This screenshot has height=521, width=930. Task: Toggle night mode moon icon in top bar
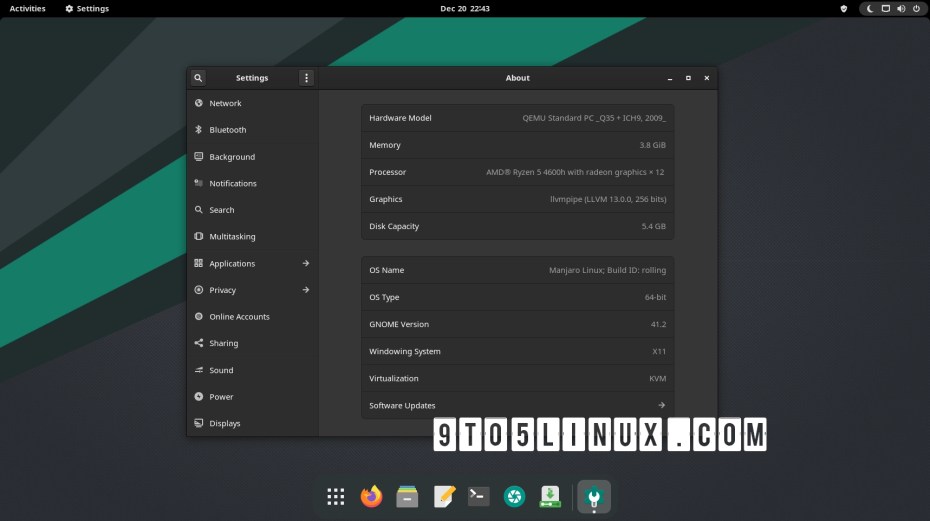pos(870,9)
